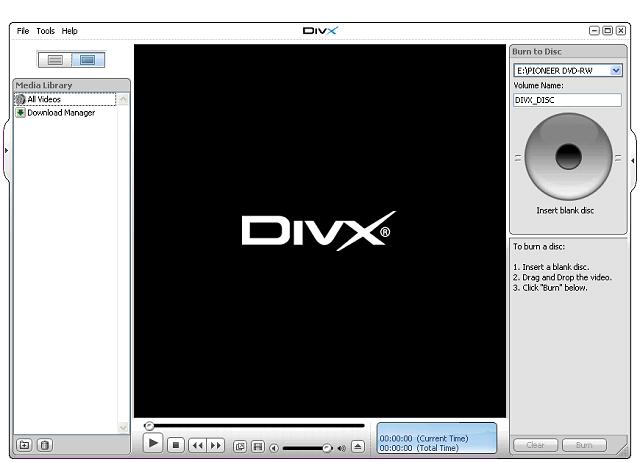Click the DivX logo in title bar
Screen dimensions: 640x462
point(320,31)
